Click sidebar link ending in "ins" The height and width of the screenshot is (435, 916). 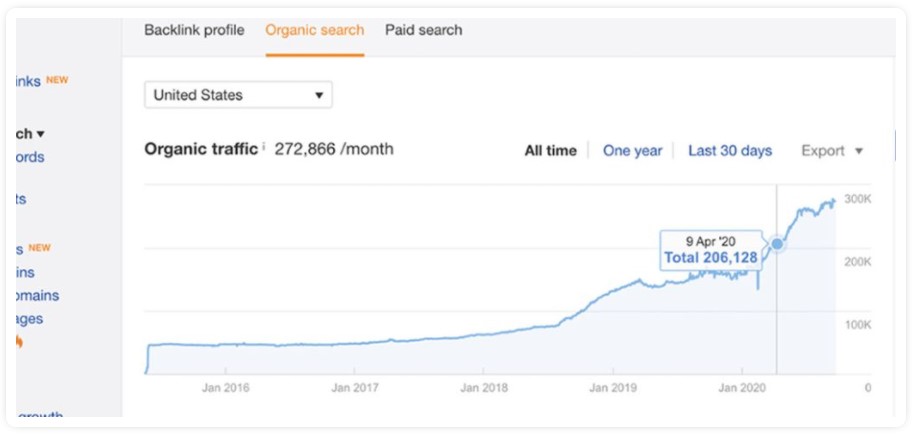point(25,272)
